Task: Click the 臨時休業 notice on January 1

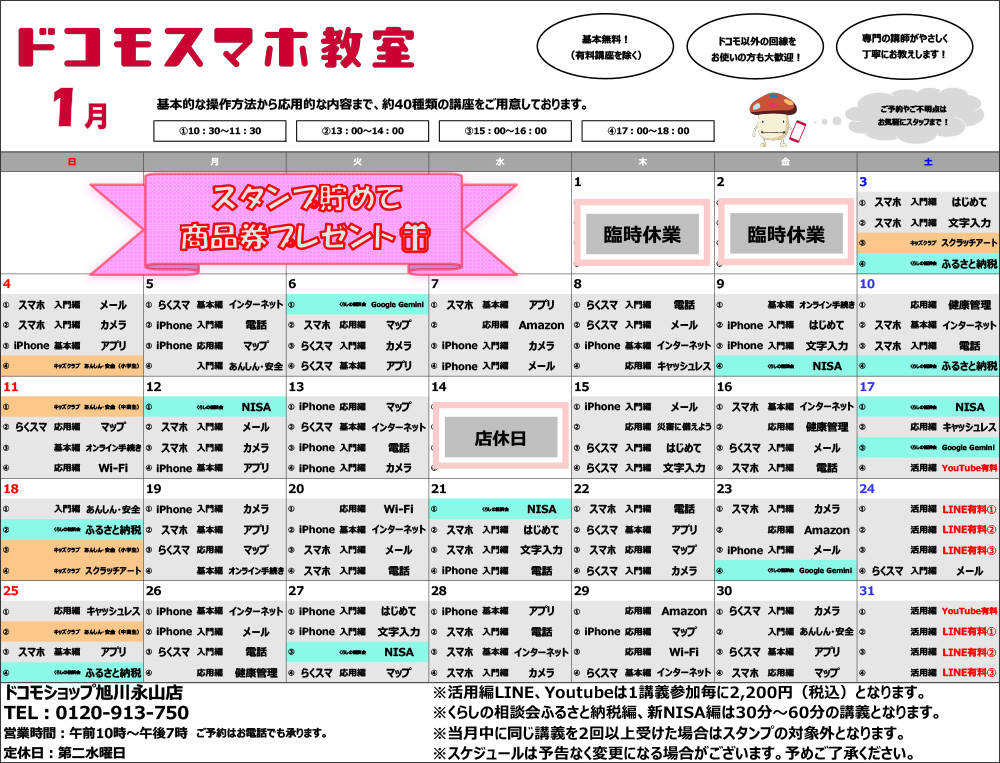Action: 642,235
